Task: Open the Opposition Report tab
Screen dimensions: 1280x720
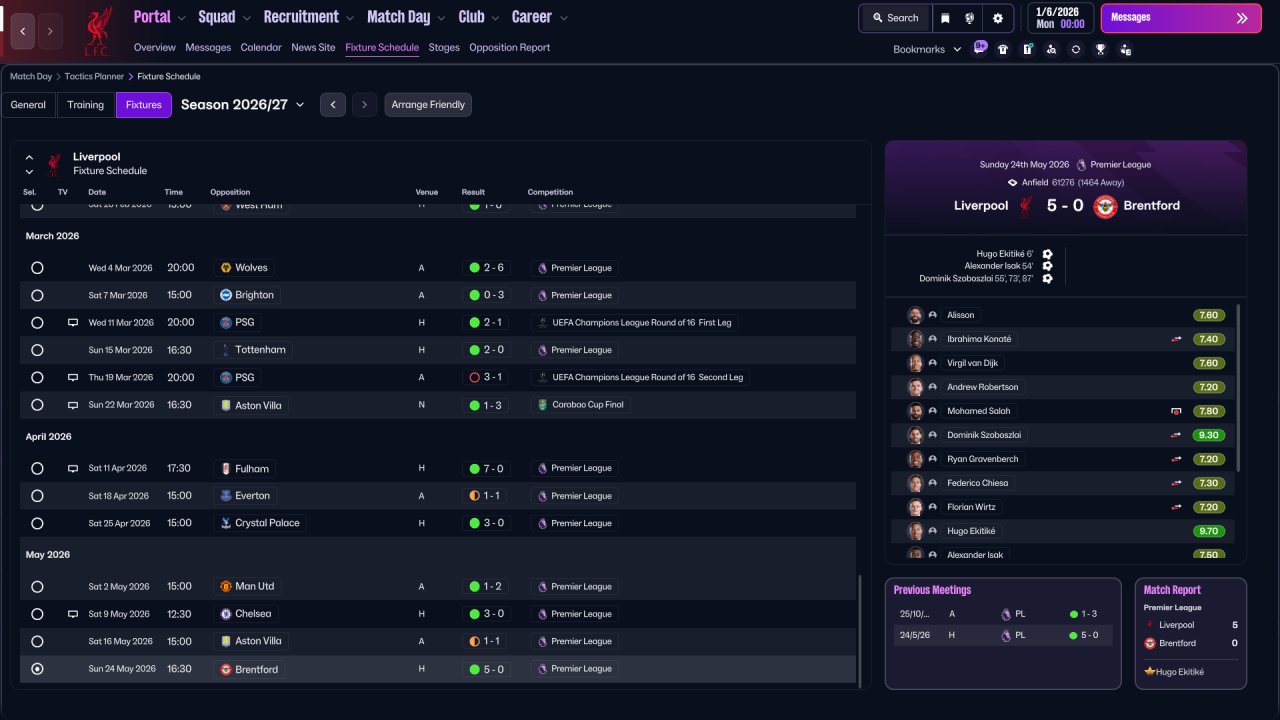Action: [509, 47]
